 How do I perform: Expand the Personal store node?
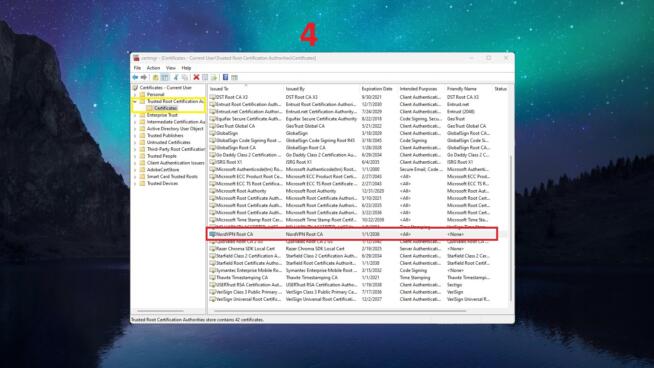click(135, 95)
